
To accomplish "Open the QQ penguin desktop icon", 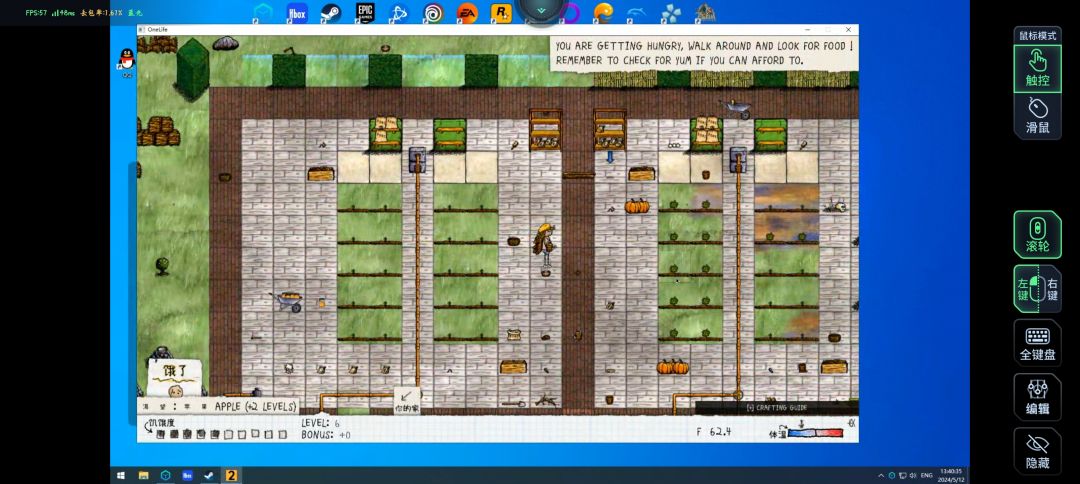I will 127,60.
